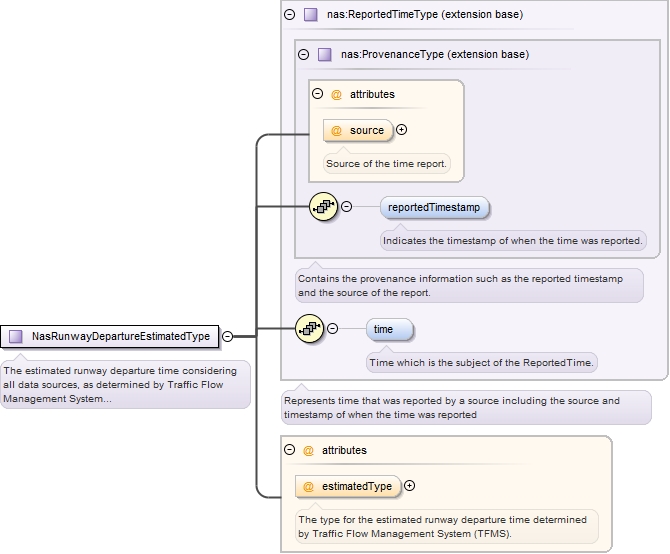This screenshot has height=554, width=670.
Task: Select the reportedTimestamp element
Action: [x=434, y=207]
